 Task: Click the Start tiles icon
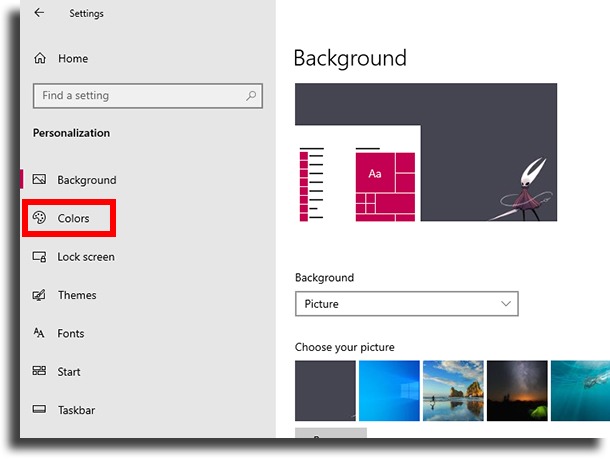point(39,371)
